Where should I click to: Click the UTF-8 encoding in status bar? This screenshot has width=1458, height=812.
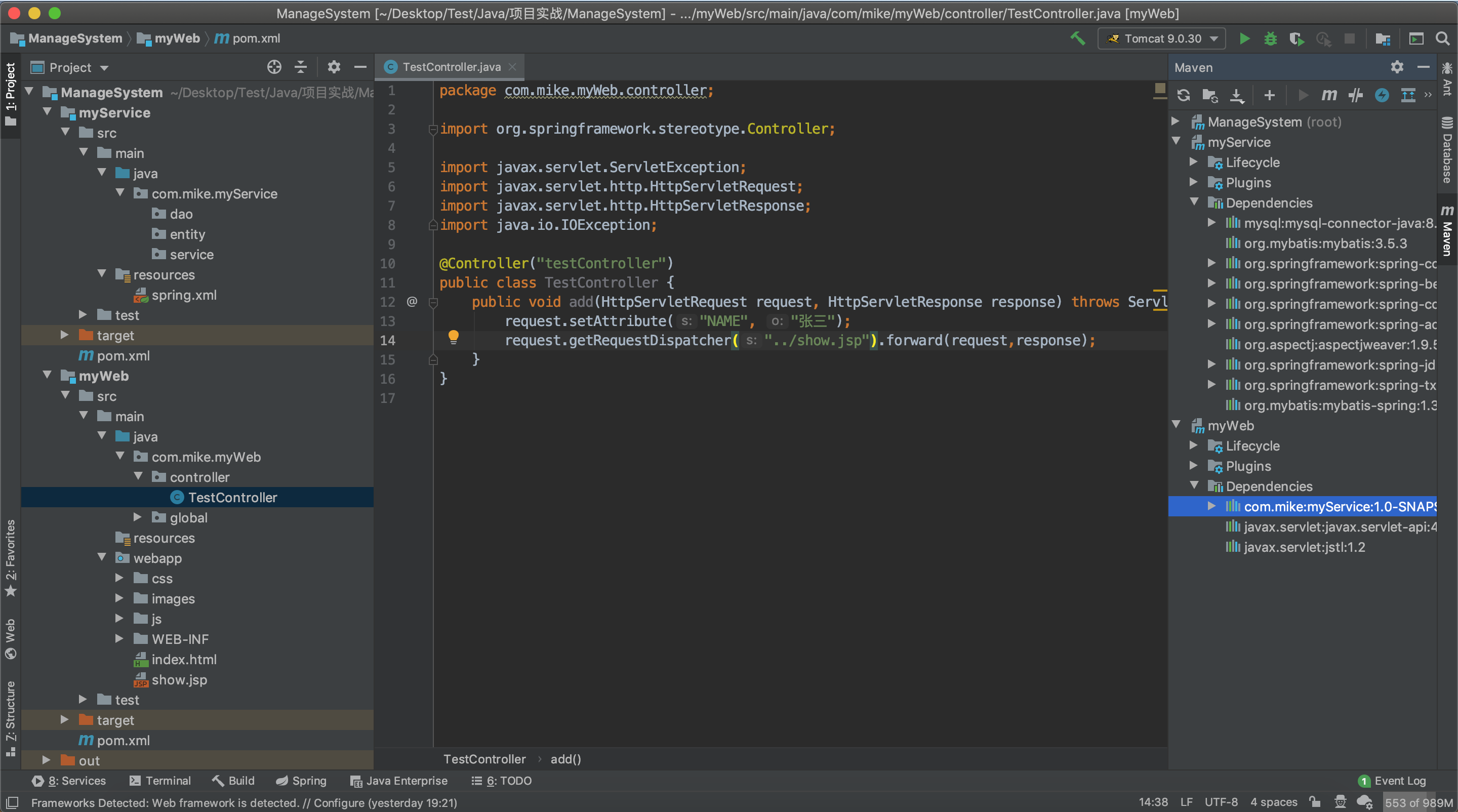1221,802
